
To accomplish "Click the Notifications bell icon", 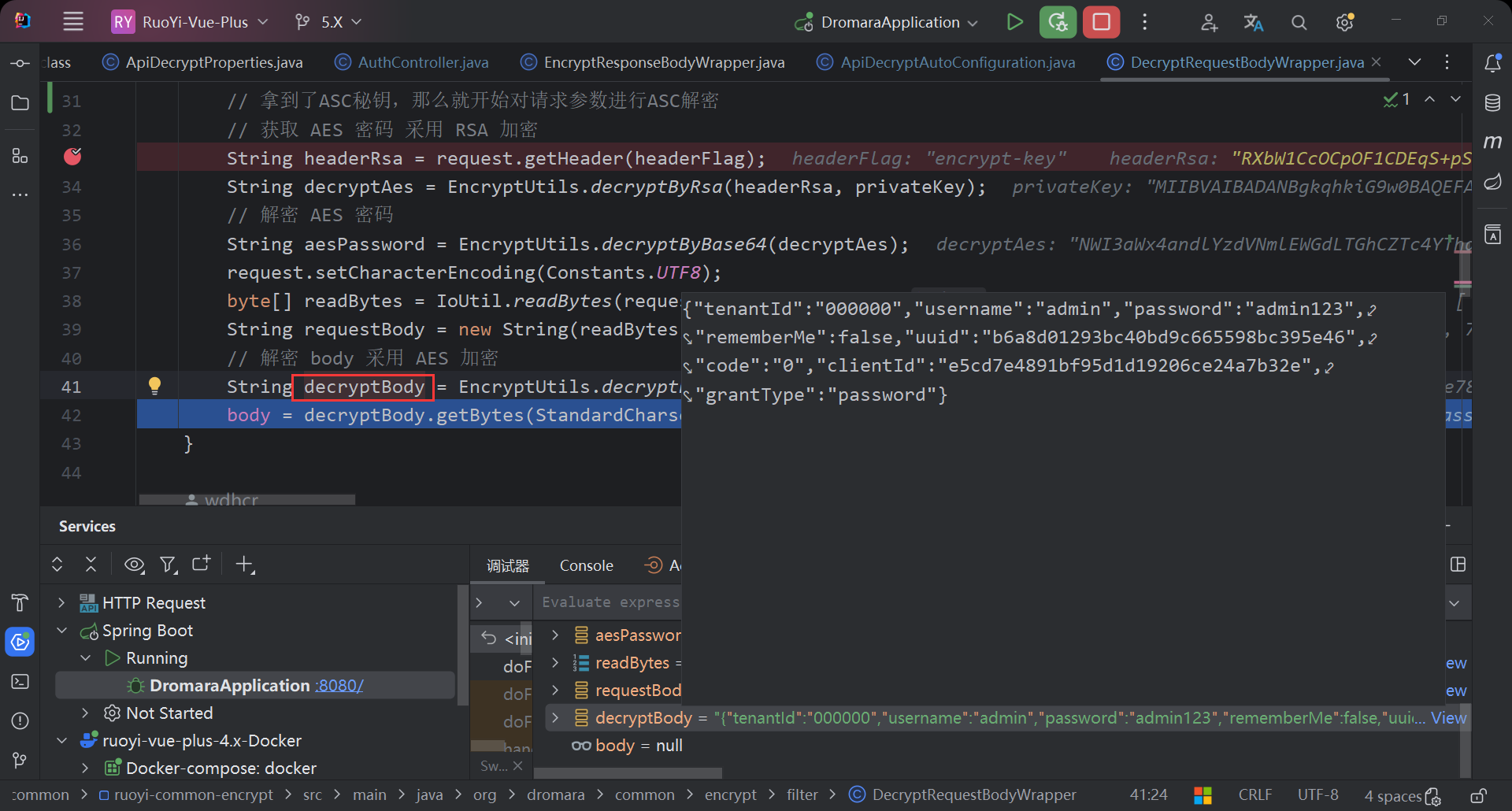I will pos(1492,63).
